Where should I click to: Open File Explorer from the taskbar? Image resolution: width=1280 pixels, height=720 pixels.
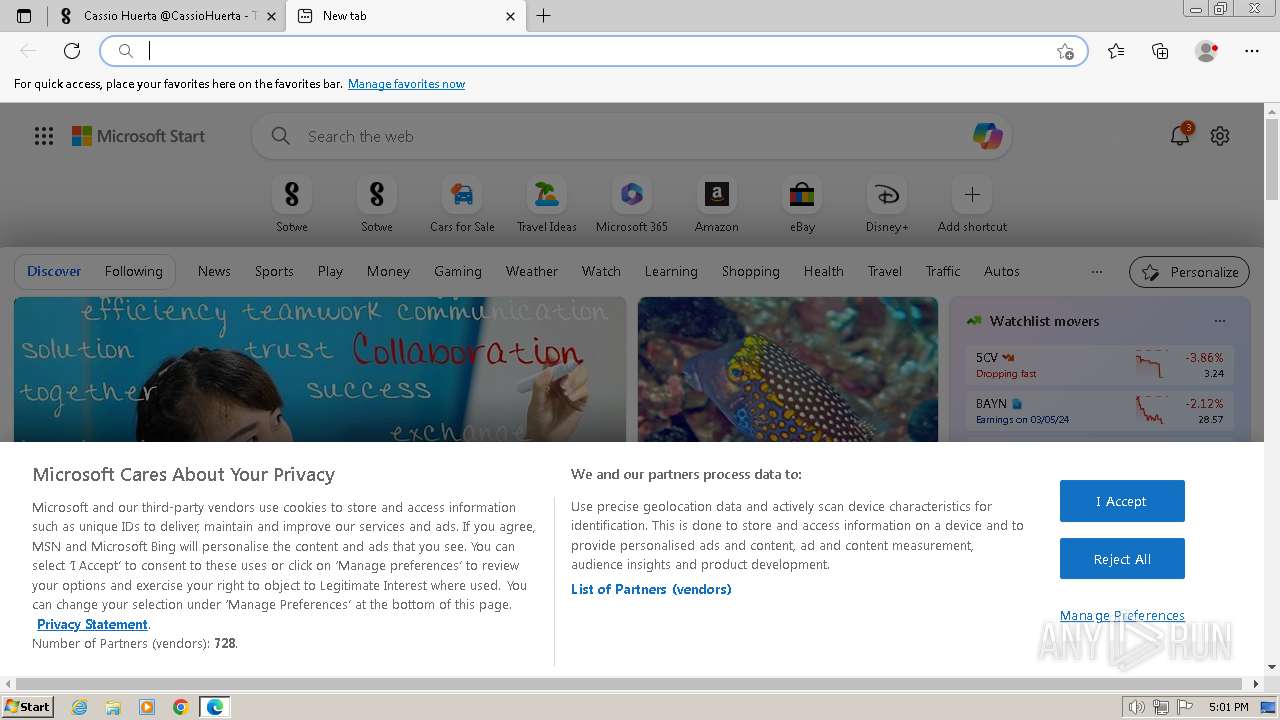[113, 707]
